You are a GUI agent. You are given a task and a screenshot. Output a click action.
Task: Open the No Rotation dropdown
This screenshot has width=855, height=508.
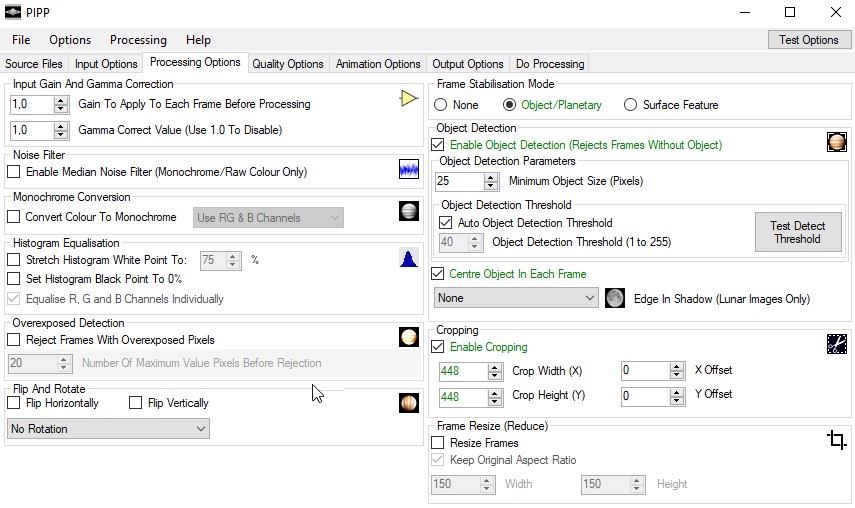click(108, 429)
